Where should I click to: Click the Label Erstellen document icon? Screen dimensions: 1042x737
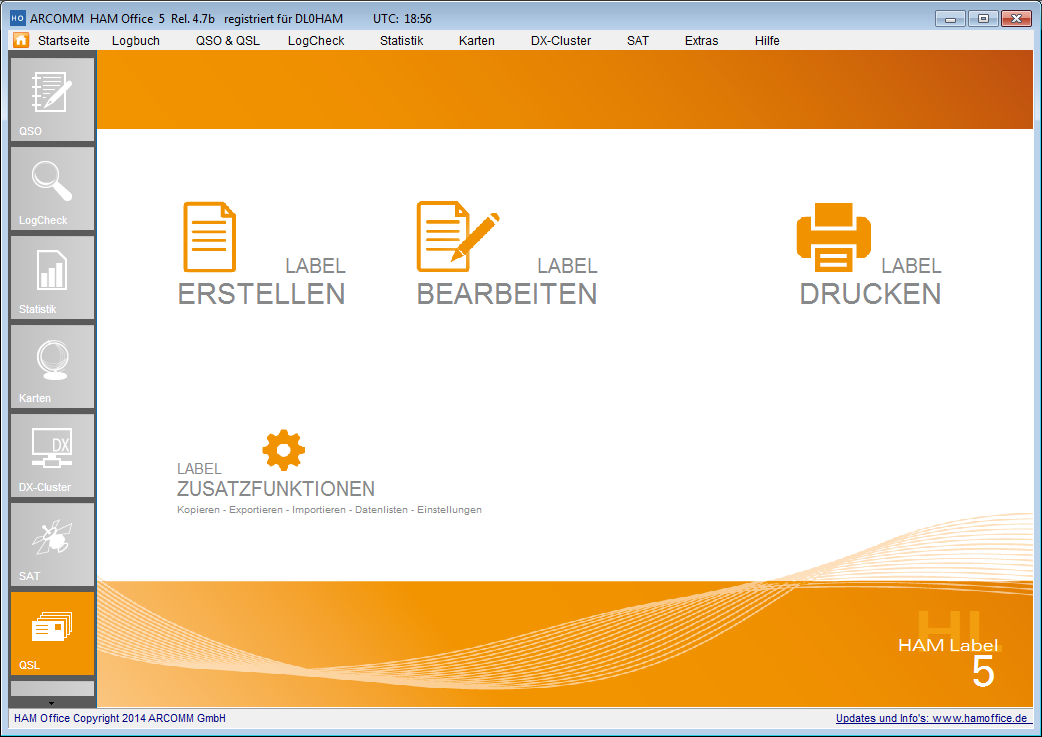(209, 237)
